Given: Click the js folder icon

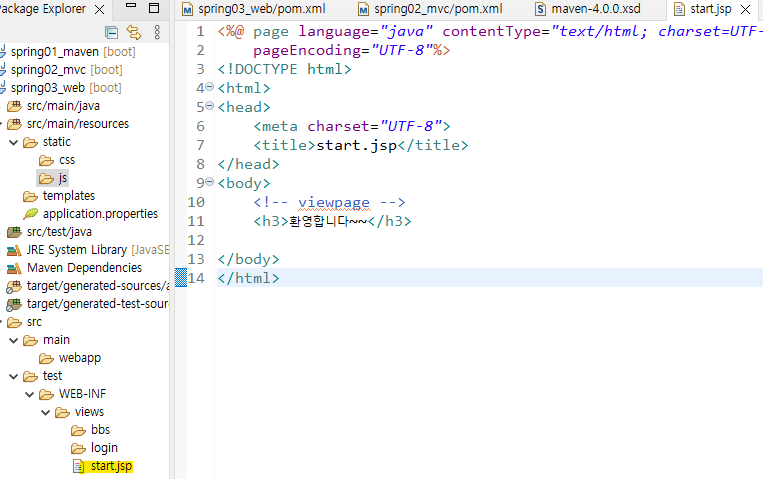Looking at the screenshot, I should pos(46,179).
